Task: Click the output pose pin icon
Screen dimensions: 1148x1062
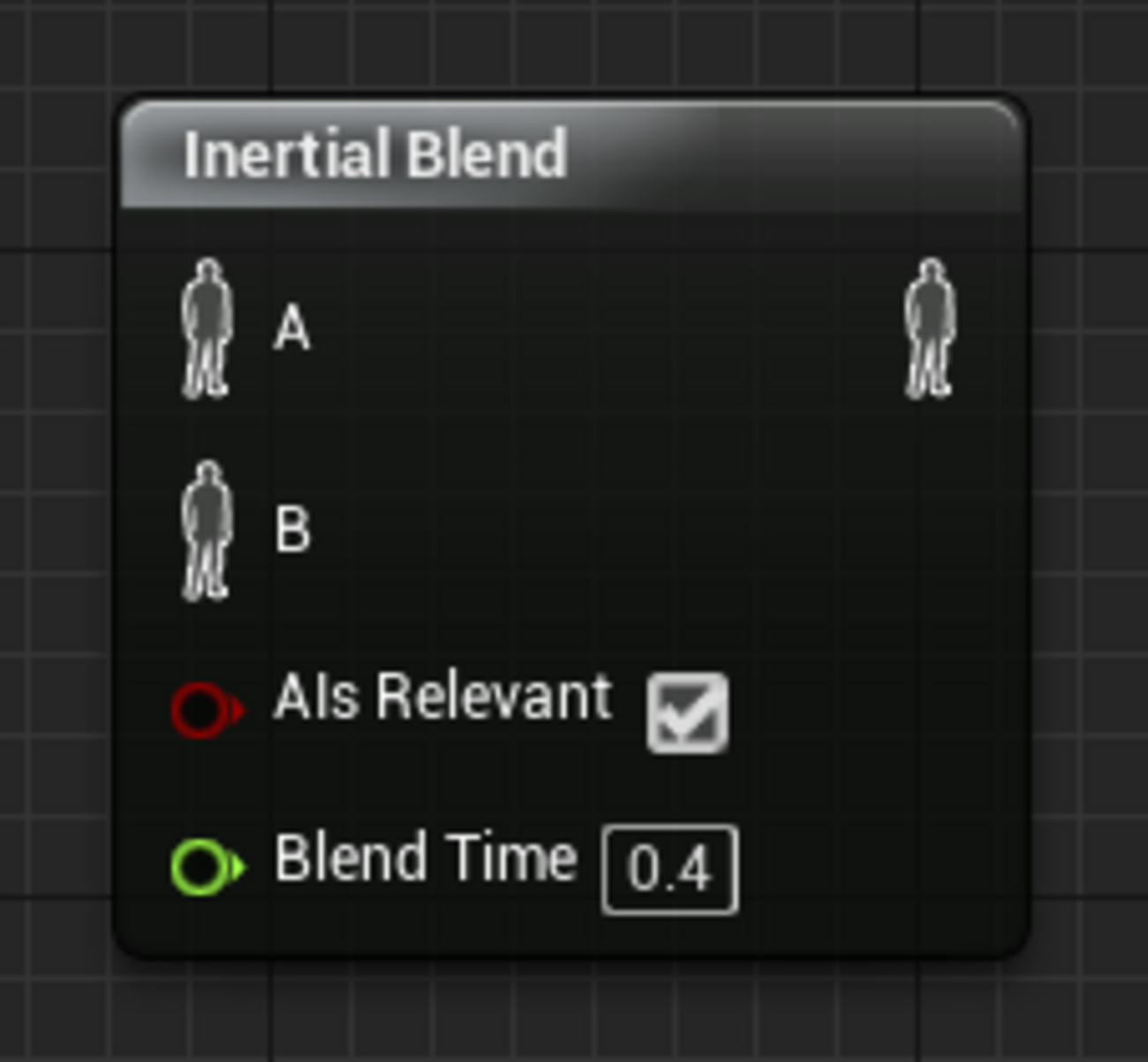Action: (929, 328)
